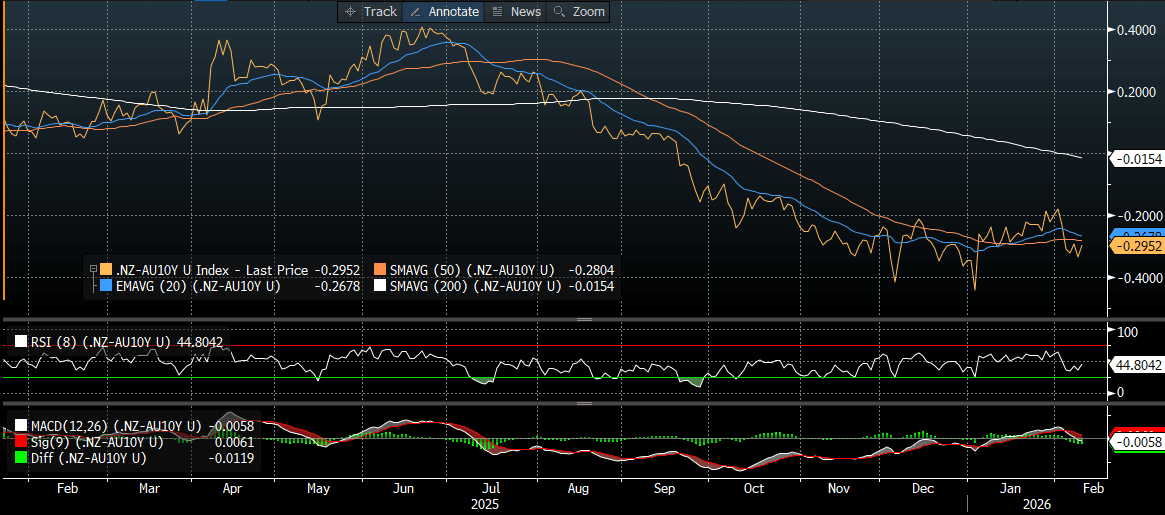Collapse the price legend box
The image size is (1165, 515).
[x=94, y=270]
